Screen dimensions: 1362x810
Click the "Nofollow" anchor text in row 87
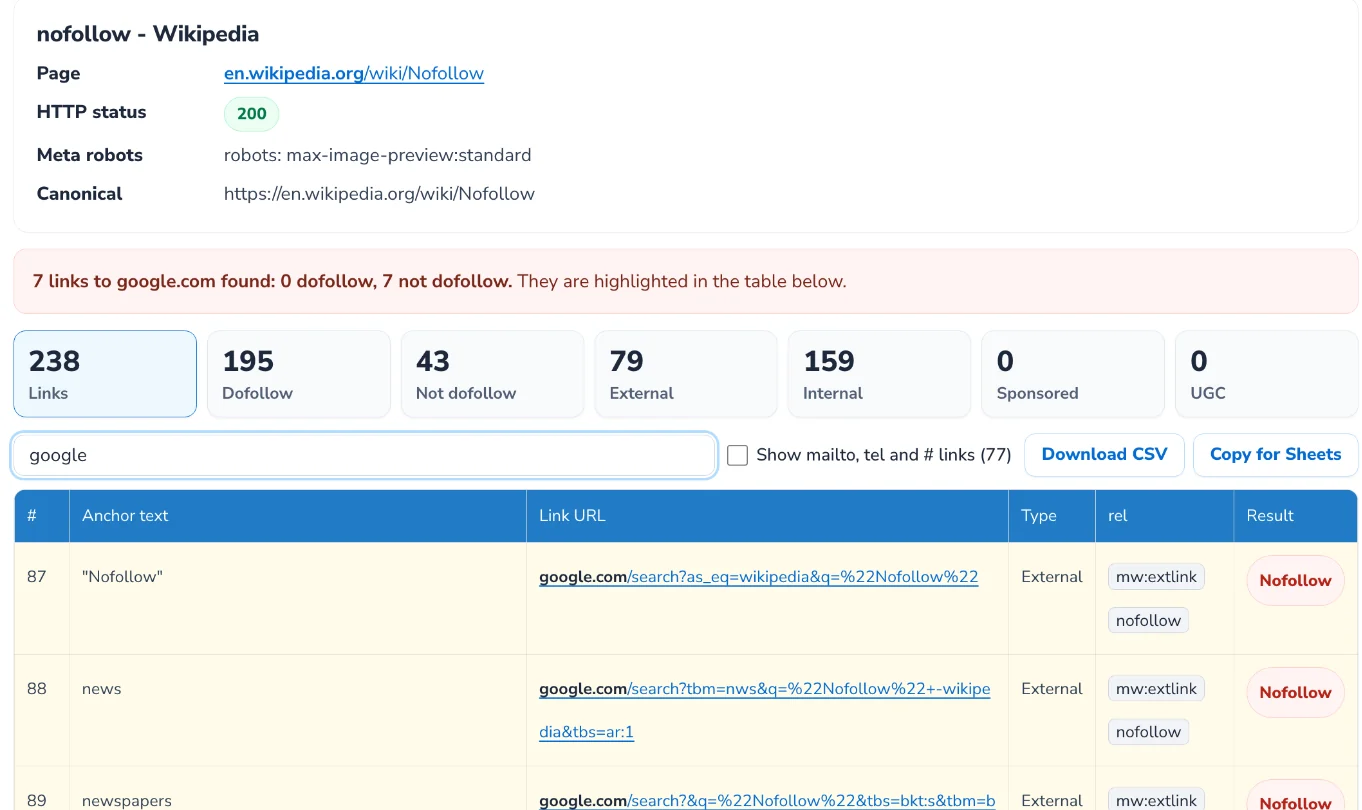coord(122,577)
